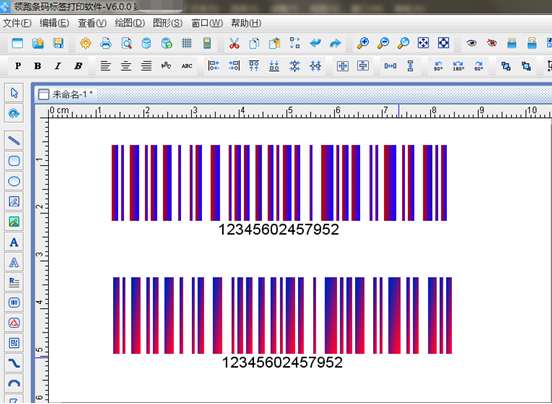Select the S-curve drawing tool
Image resolution: width=552 pixels, height=404 pixels.
pos(14,364)
